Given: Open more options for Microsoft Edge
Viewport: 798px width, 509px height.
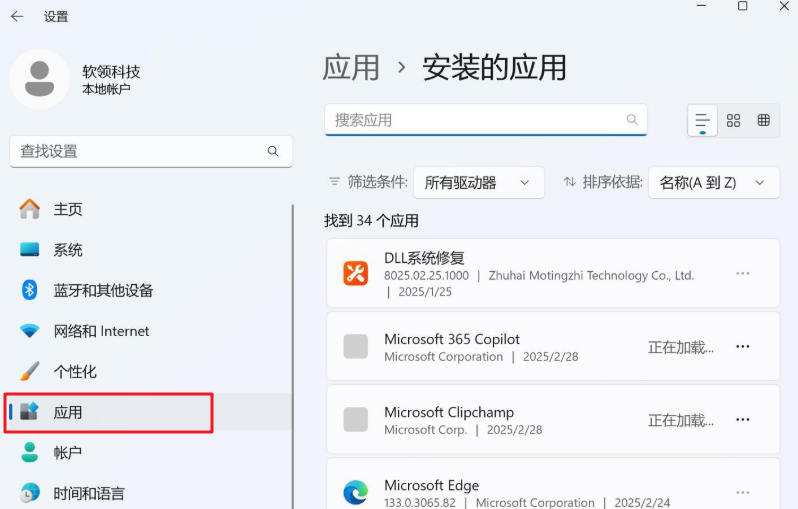Looking at the screenshot, I should tap(743, 493).
